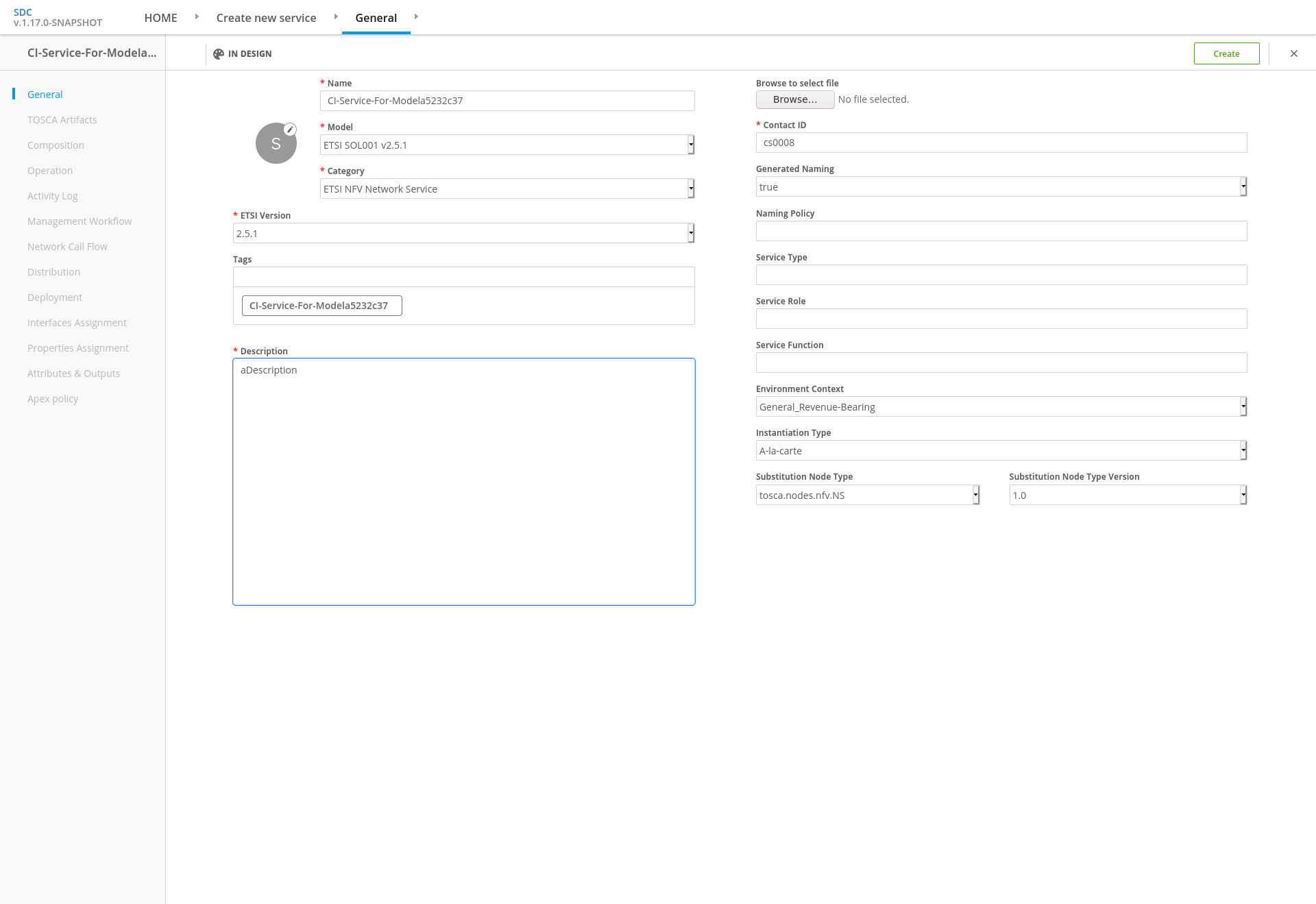Click breadcrumb arrow after HOME
Viewport: 1316px width, 904px height.
197,16
